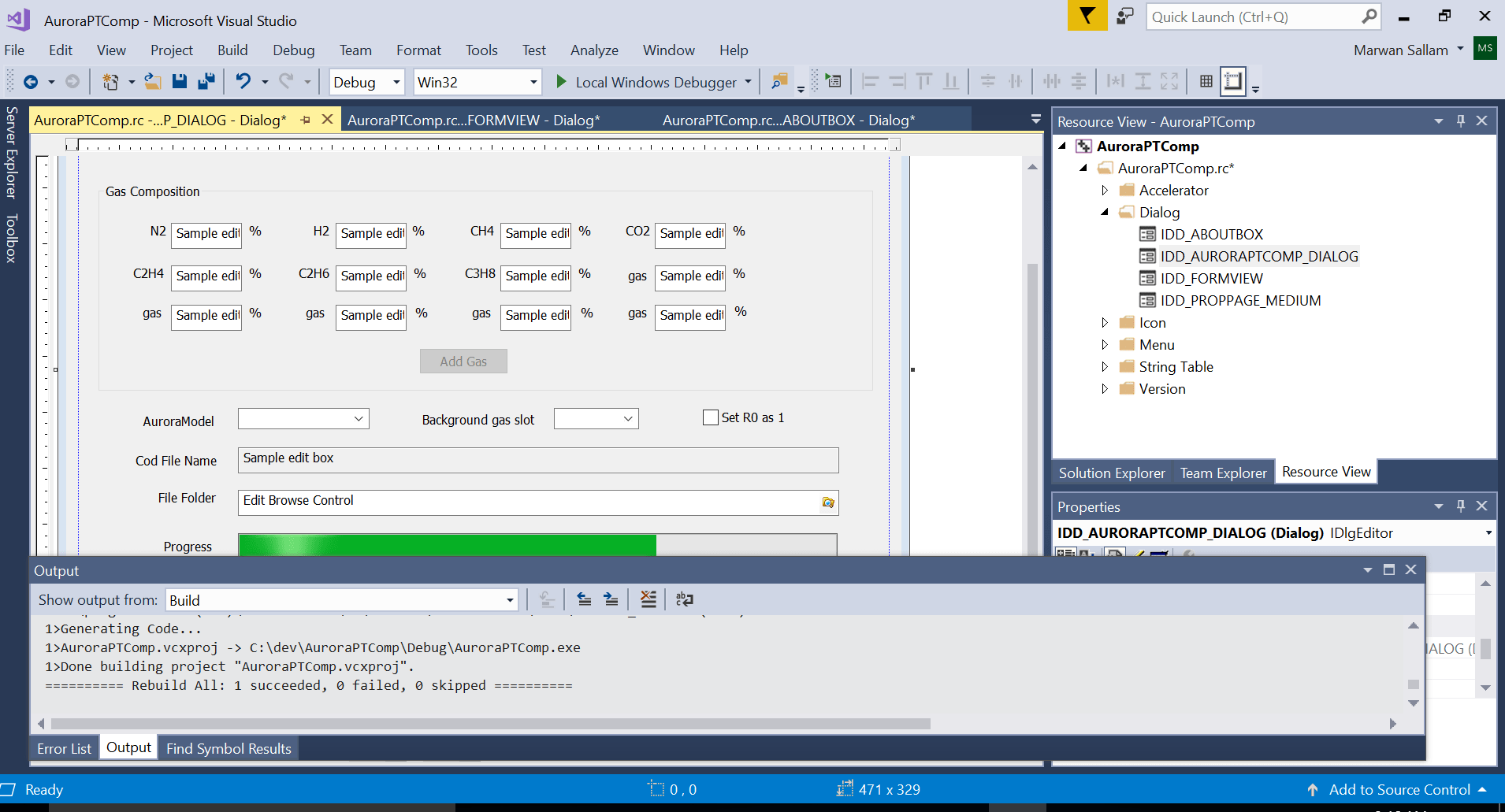Click Add to Source Control
The height and width of the screenshot is (812, 1505).
[1399, 789]
